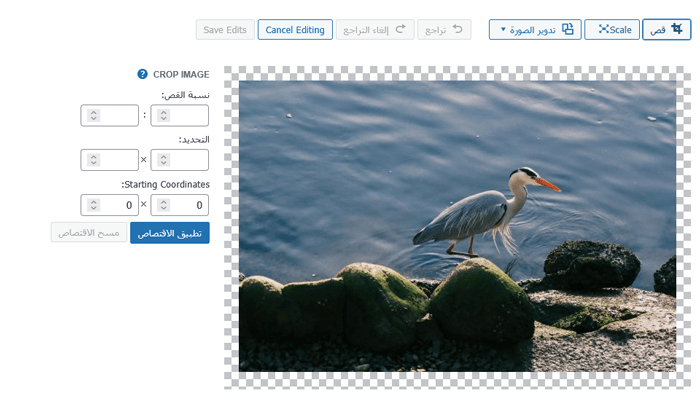The image size is (700, 408).
Task: Click the undo button (تراجع)
Action: pyautogui.click(x=444, y=30)
